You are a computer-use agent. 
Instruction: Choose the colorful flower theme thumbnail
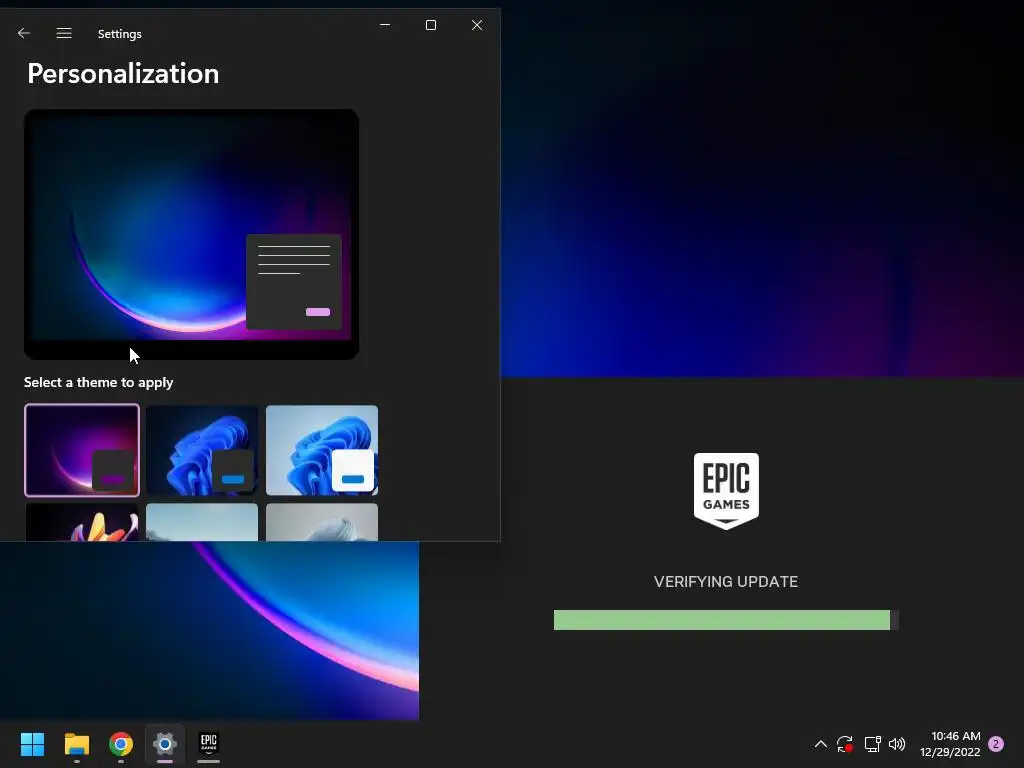point(82,522)
